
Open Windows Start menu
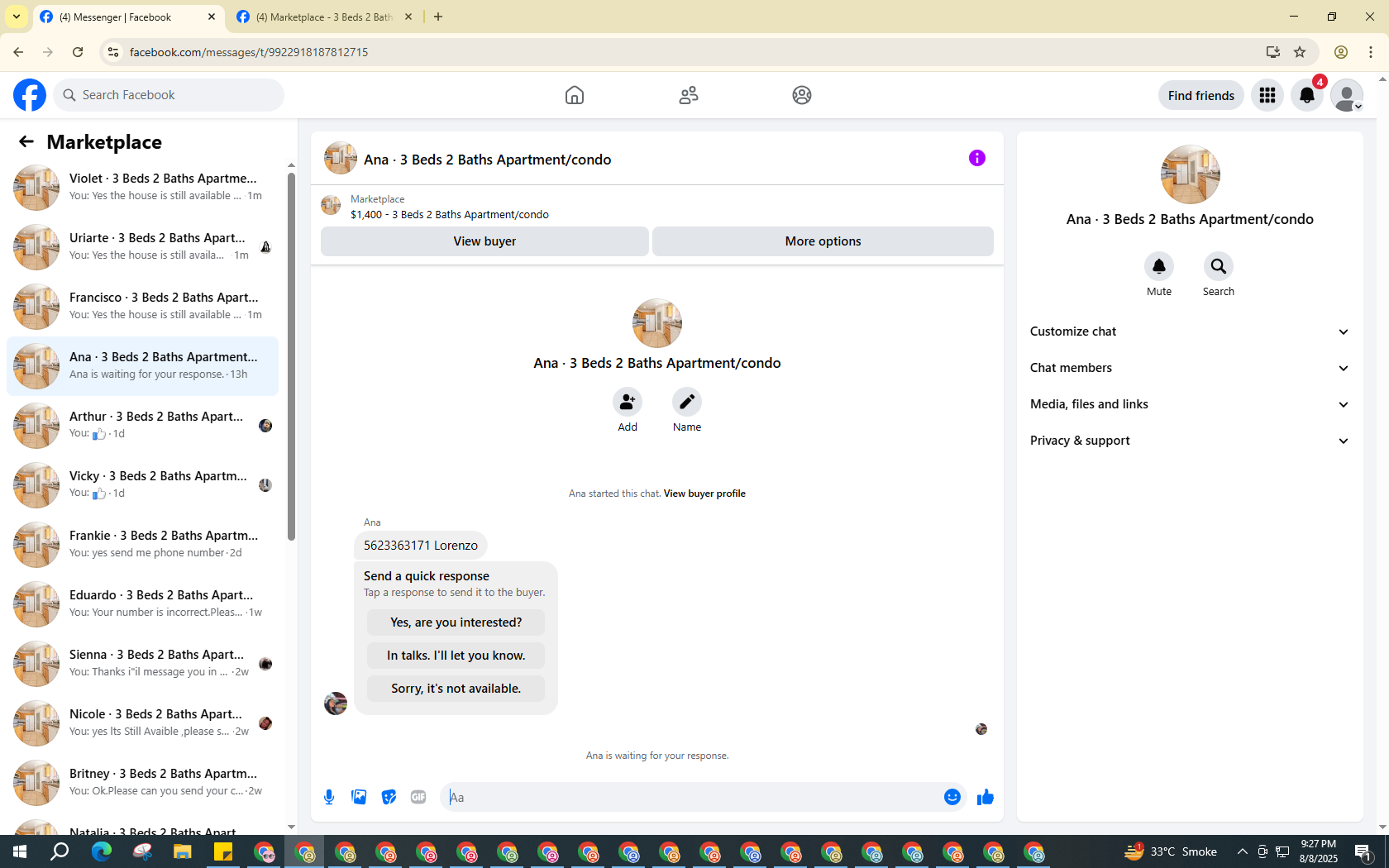20,851
